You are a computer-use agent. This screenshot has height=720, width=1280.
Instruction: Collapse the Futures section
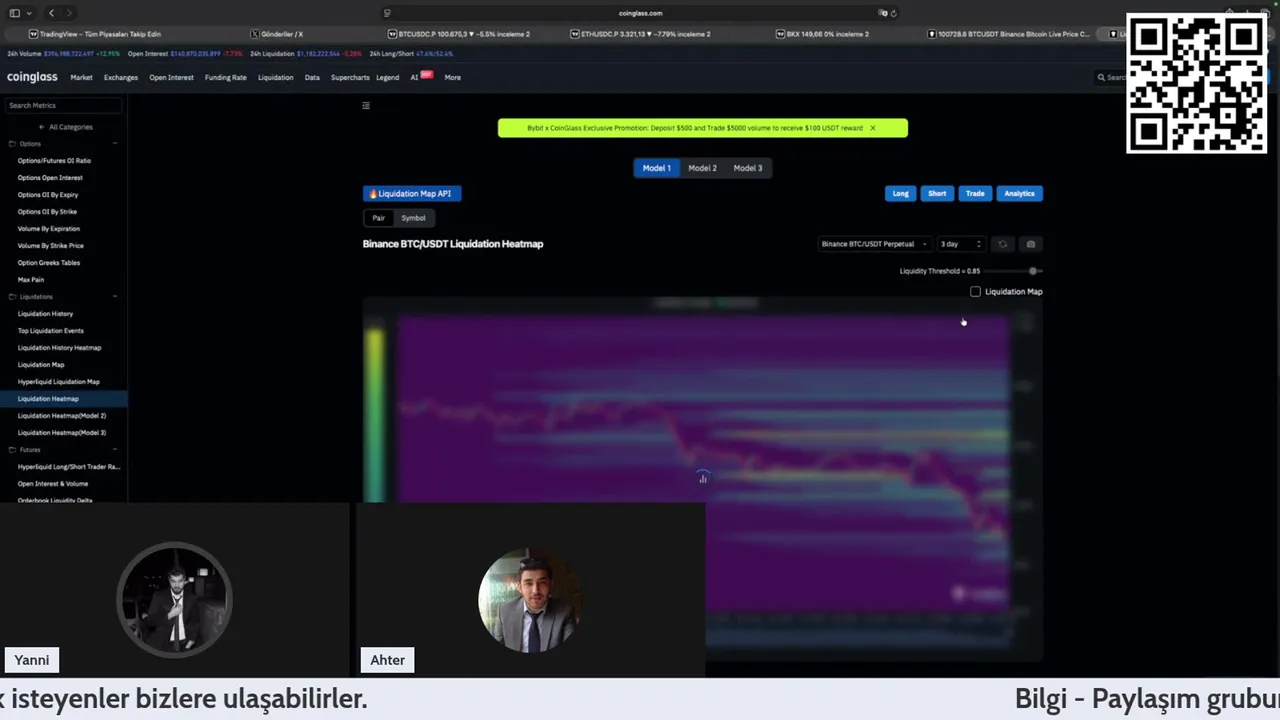pyautogui.click(x=115, y=450)
